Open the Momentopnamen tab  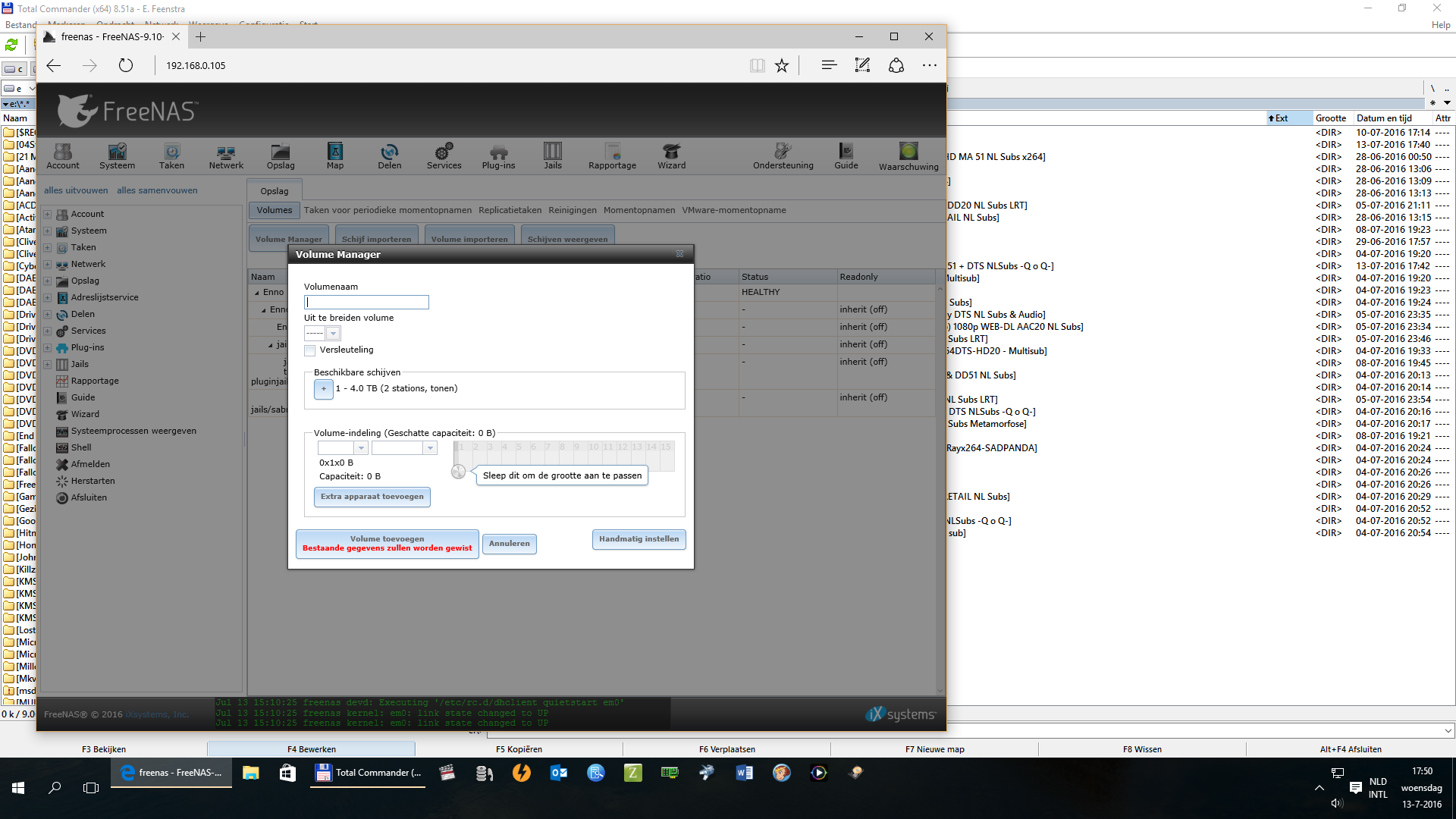[639, 210]
